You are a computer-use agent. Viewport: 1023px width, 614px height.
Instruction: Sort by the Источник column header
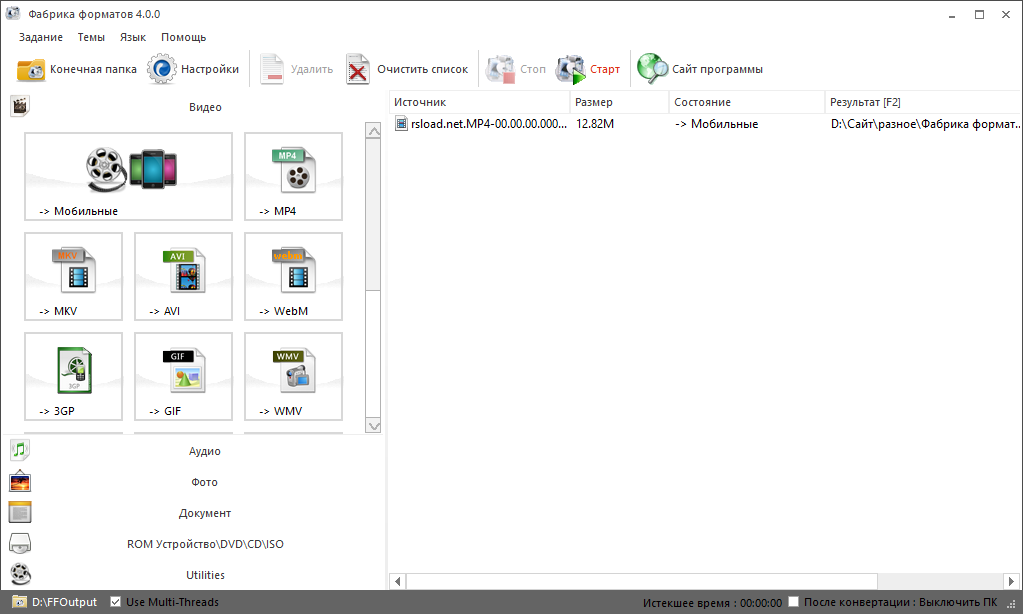480,102
